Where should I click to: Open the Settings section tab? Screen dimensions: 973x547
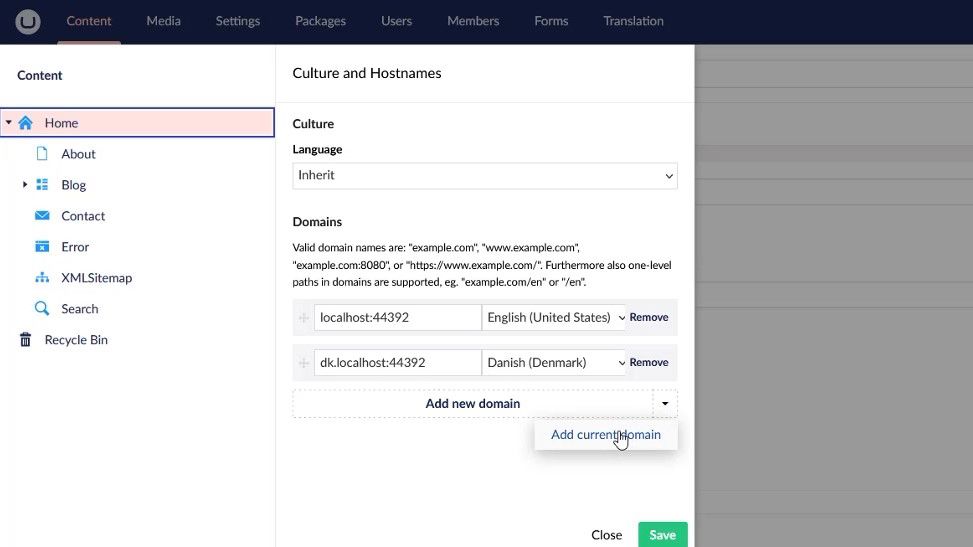(x=238, y=21)
